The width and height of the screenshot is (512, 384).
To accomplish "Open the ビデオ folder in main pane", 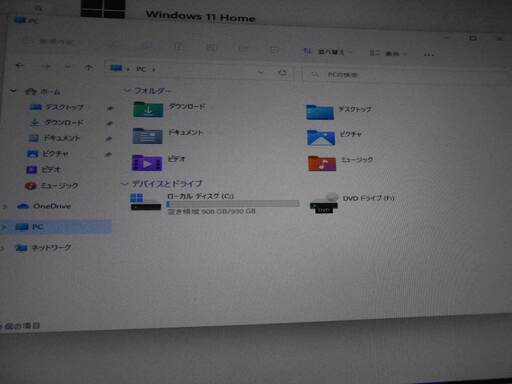I will 158,162.
